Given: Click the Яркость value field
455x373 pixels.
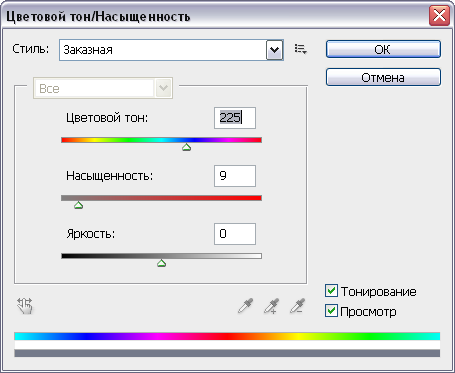Looking at the screenshot, I should coord(235,234).
